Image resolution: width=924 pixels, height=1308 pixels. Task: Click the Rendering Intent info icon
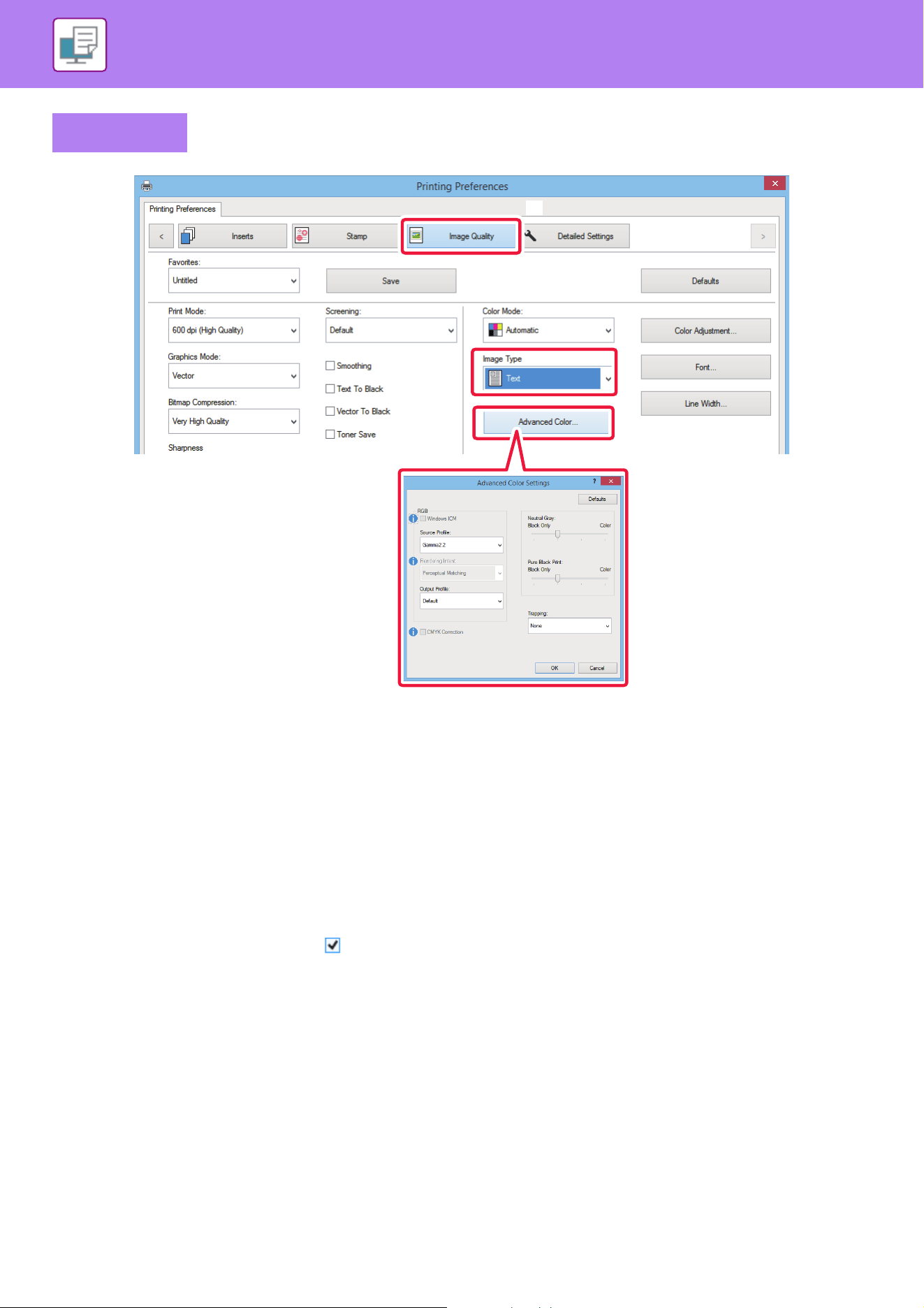coord(413,561)
